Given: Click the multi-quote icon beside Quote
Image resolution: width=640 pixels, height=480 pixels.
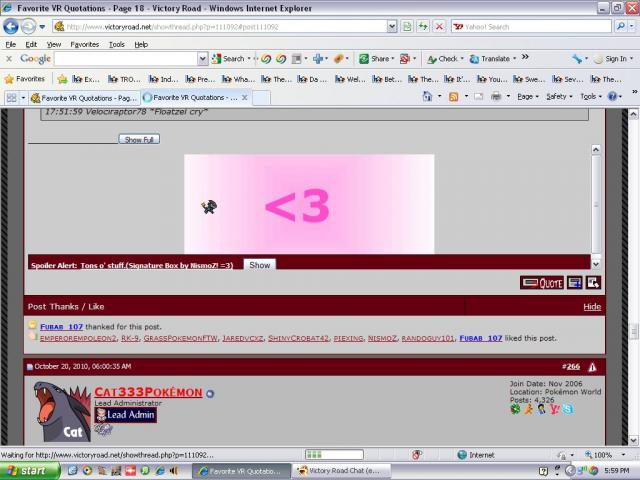Looking at the screenshot, I should tap(575, 283).
